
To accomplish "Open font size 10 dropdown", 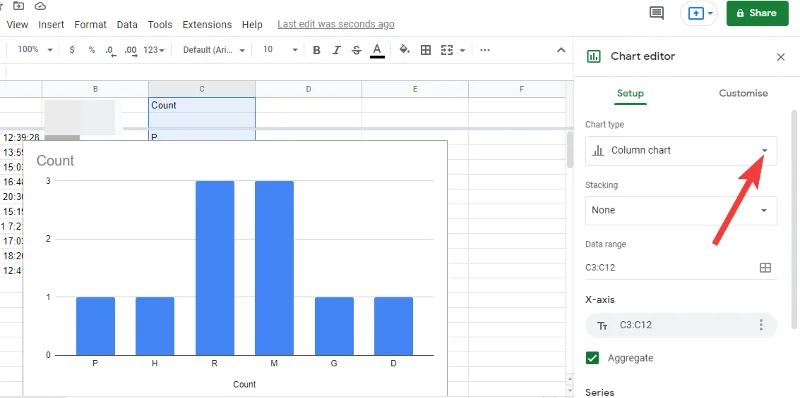I will click(280, 50).
